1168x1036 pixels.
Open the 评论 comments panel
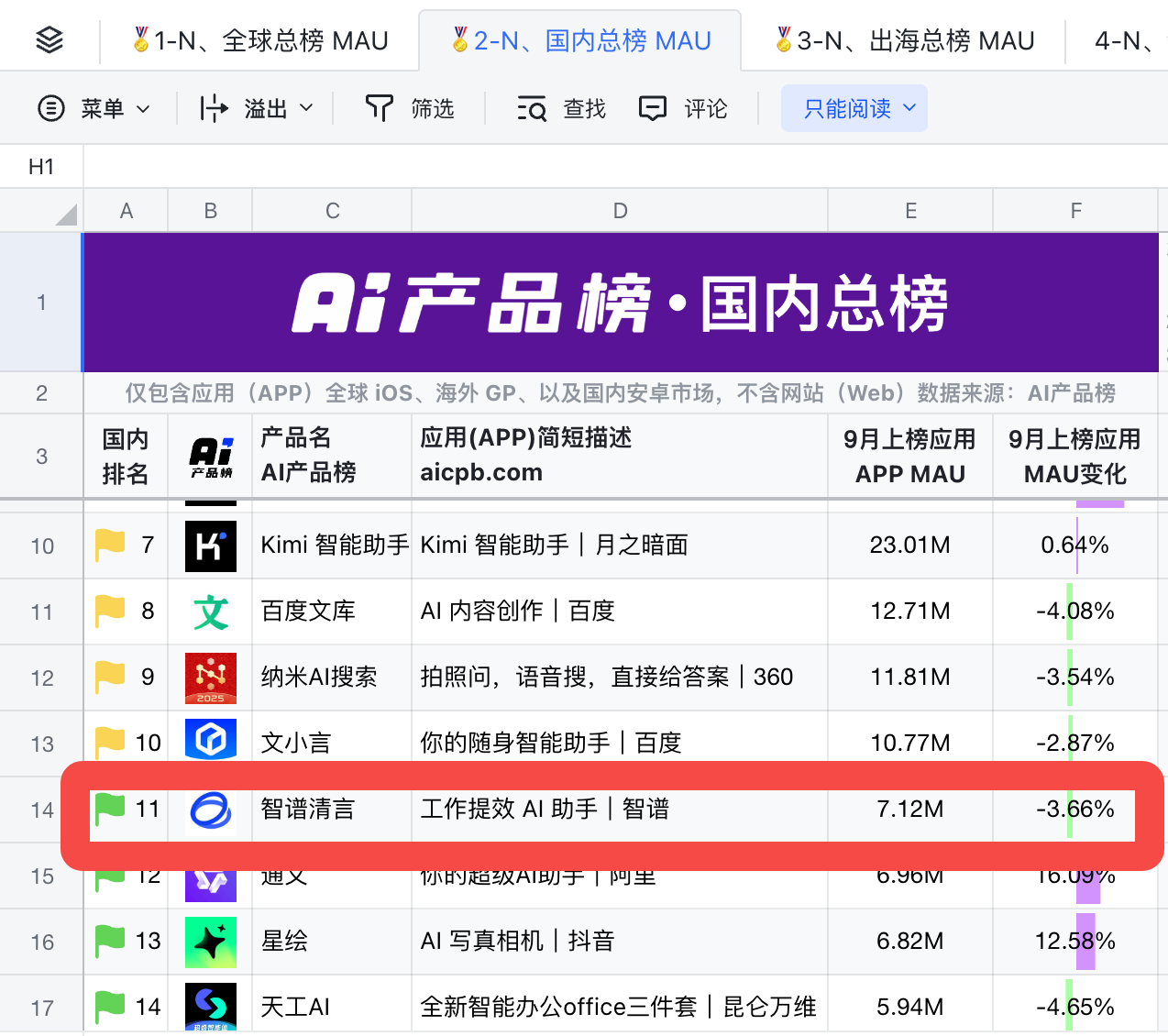click(683, 109)
